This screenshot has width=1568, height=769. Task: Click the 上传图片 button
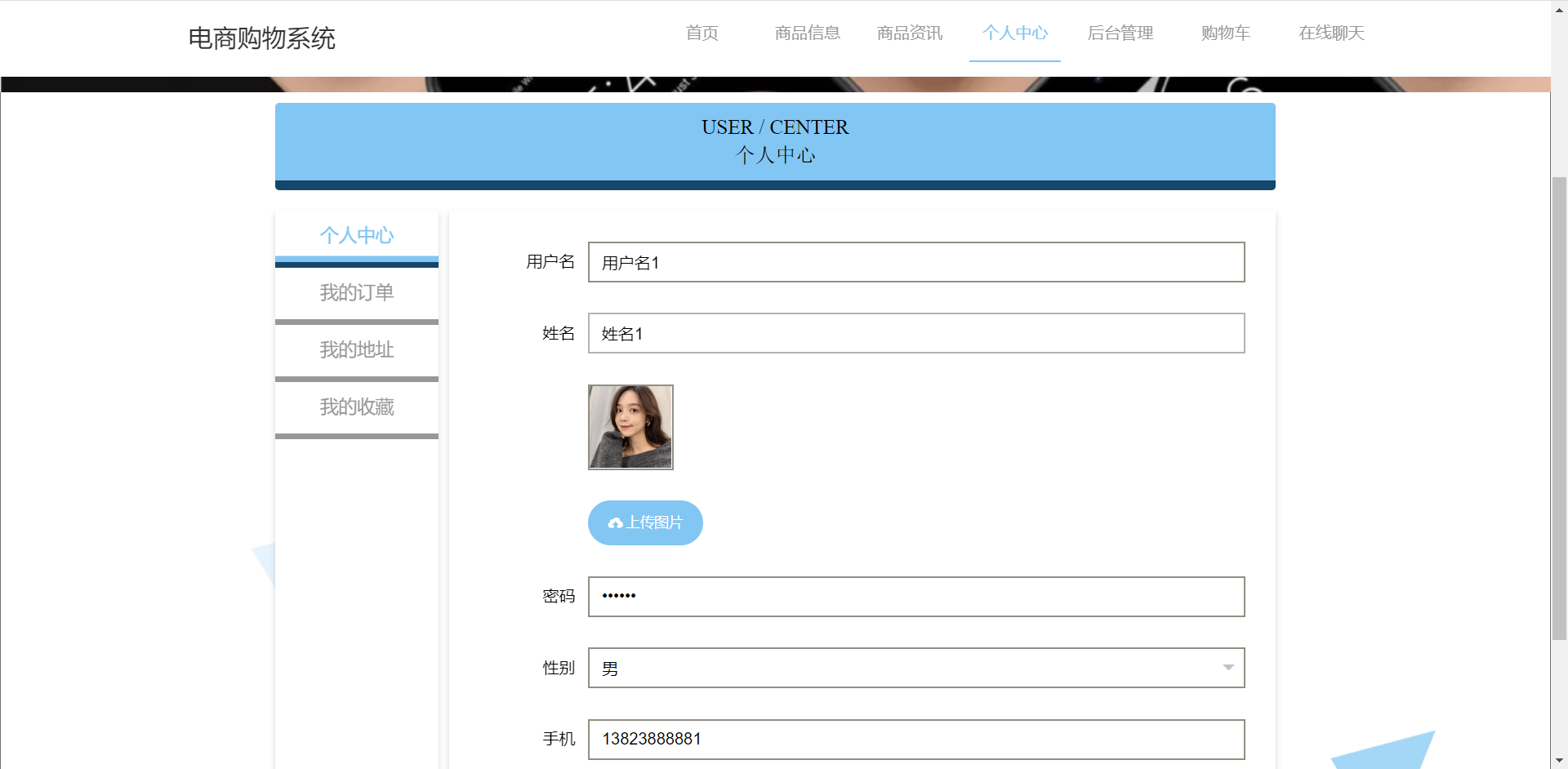[645, 522]
